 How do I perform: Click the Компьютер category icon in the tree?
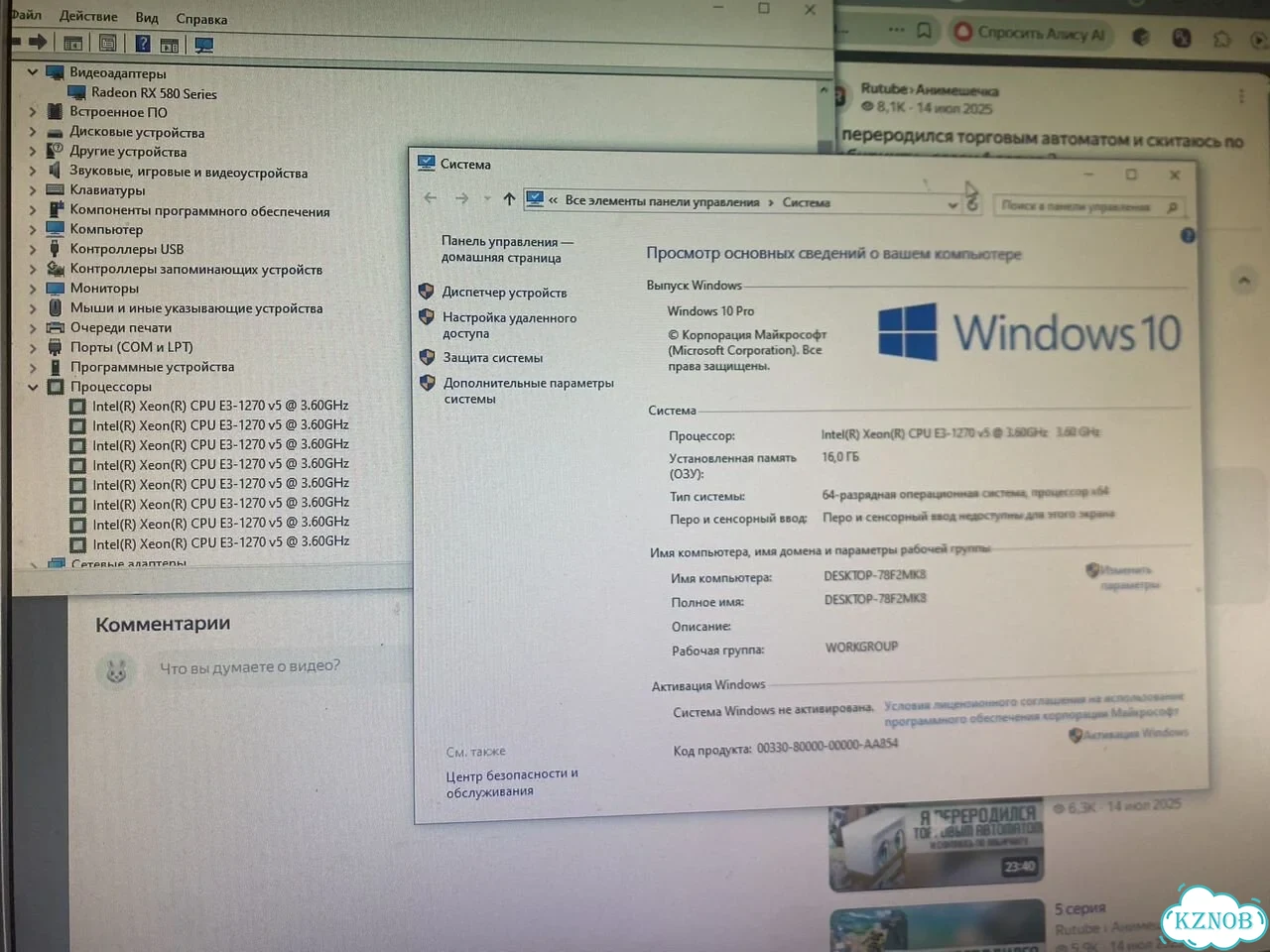click(x=55, y=229)
